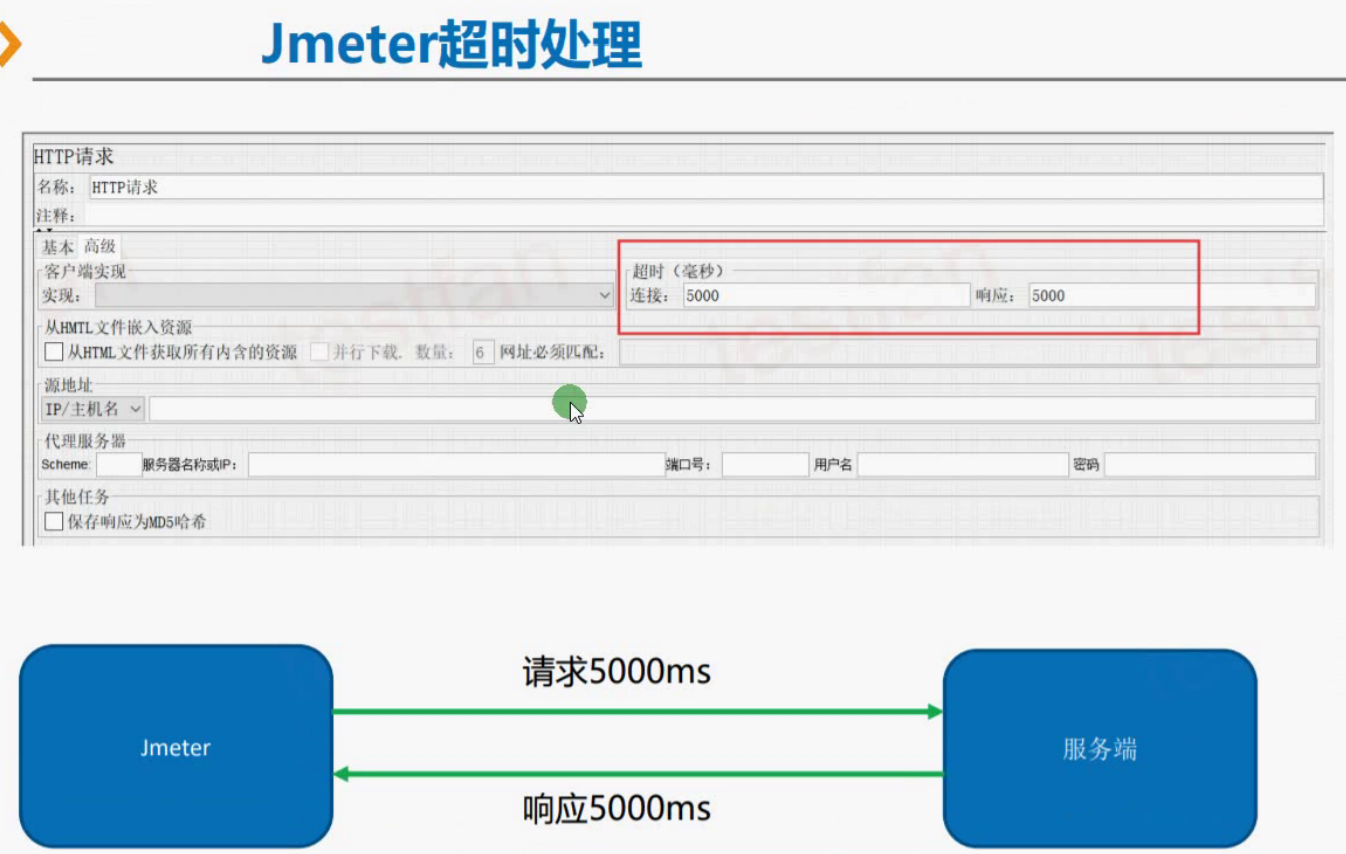1346x854 pixels.
Task: Click the 服务器名称或IP input field
Action: (x=456, y=464)
